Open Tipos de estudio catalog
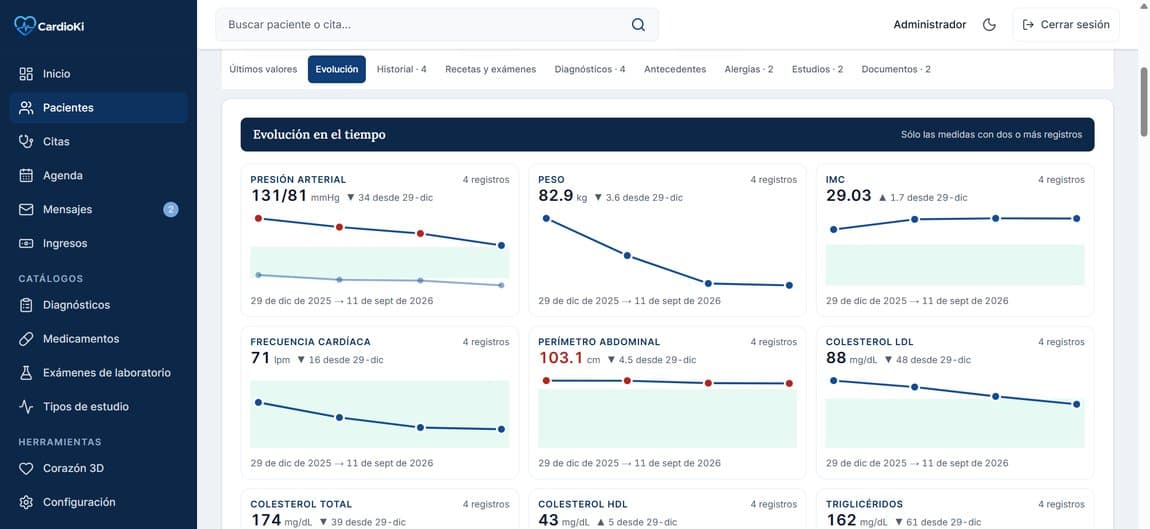 (x=99, y=406)
